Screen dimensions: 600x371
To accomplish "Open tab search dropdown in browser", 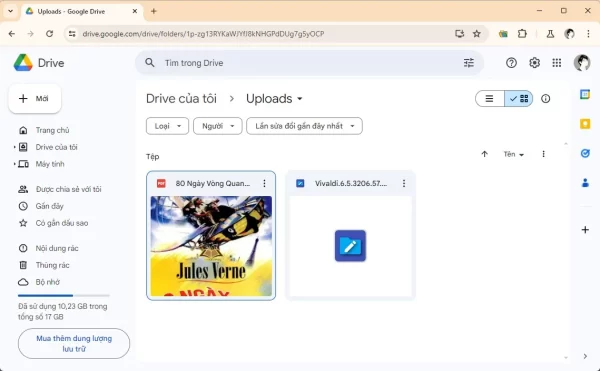I will click(x=11, y=11).
